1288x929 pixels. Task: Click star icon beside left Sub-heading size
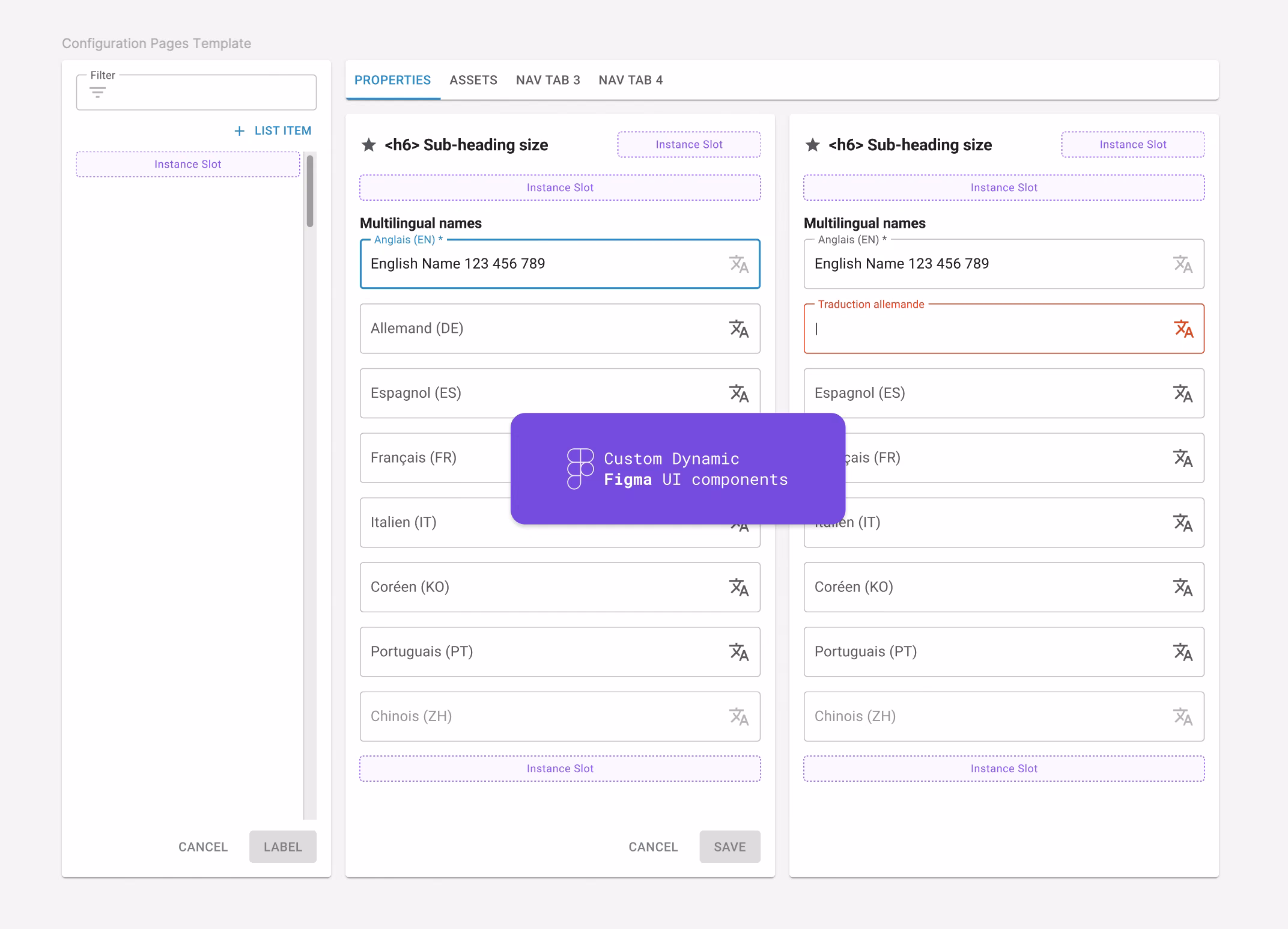(369, 145)
